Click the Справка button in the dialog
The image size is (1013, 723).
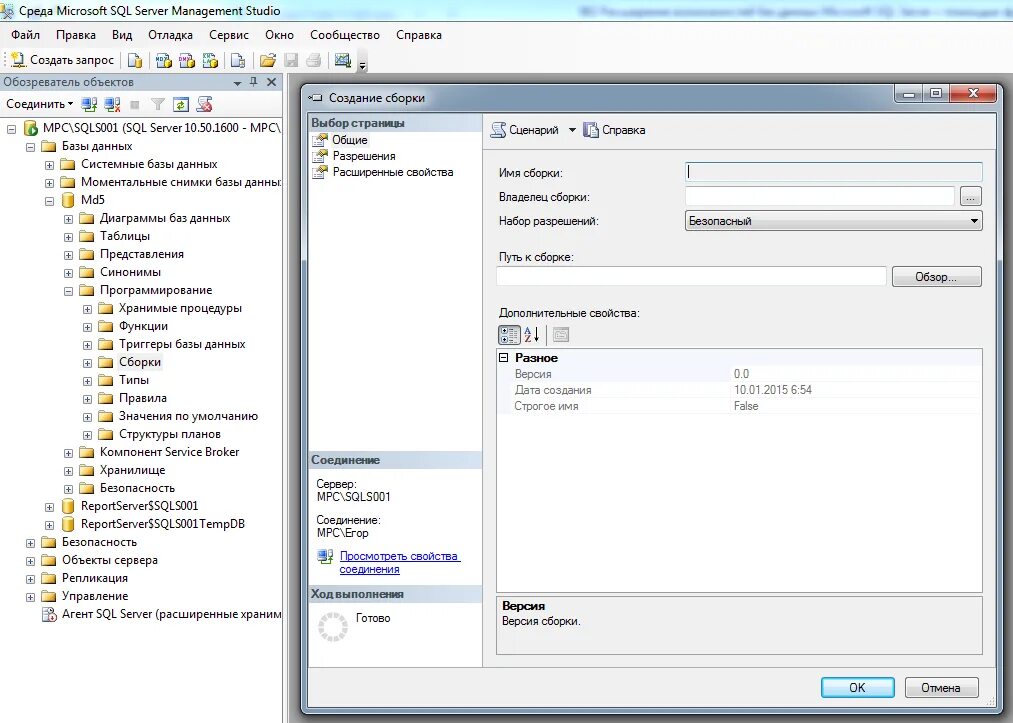click(614, 130)
